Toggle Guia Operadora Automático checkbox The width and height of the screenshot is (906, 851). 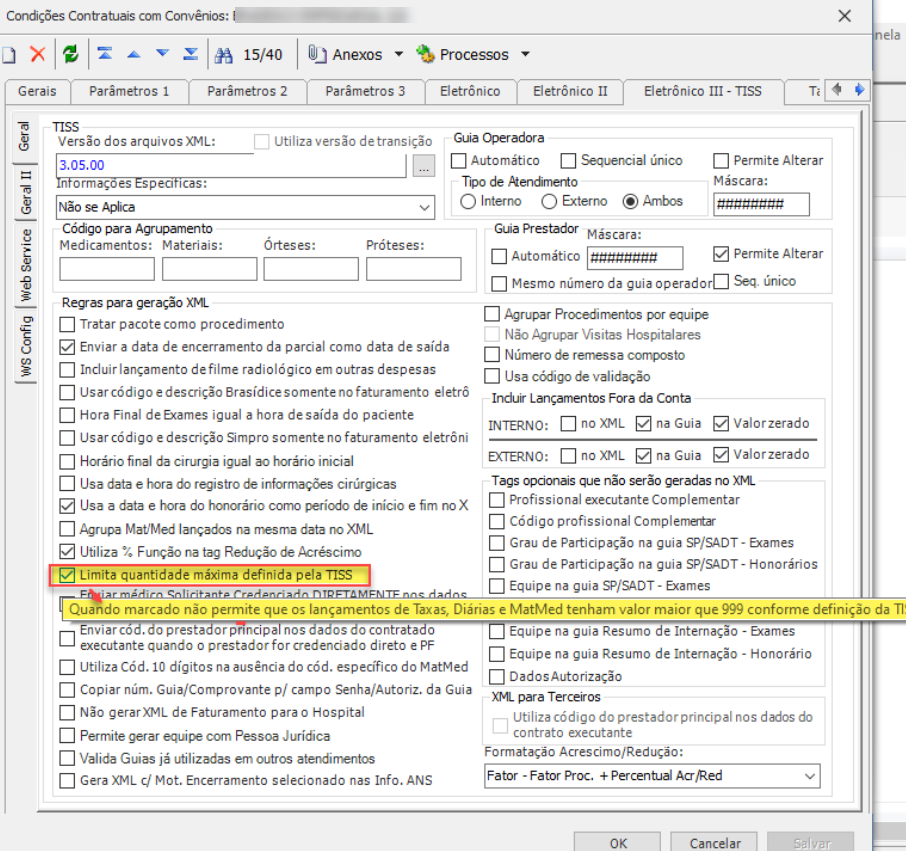click(459, 161)
